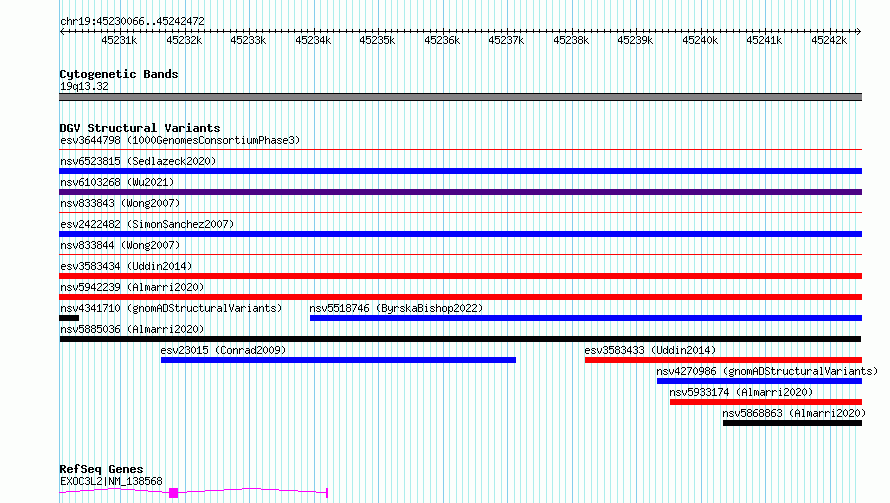The height and width of the screenshot is (503, 890).
Task: Click the 45234k ruler tick label
Action: click(313, 40)
